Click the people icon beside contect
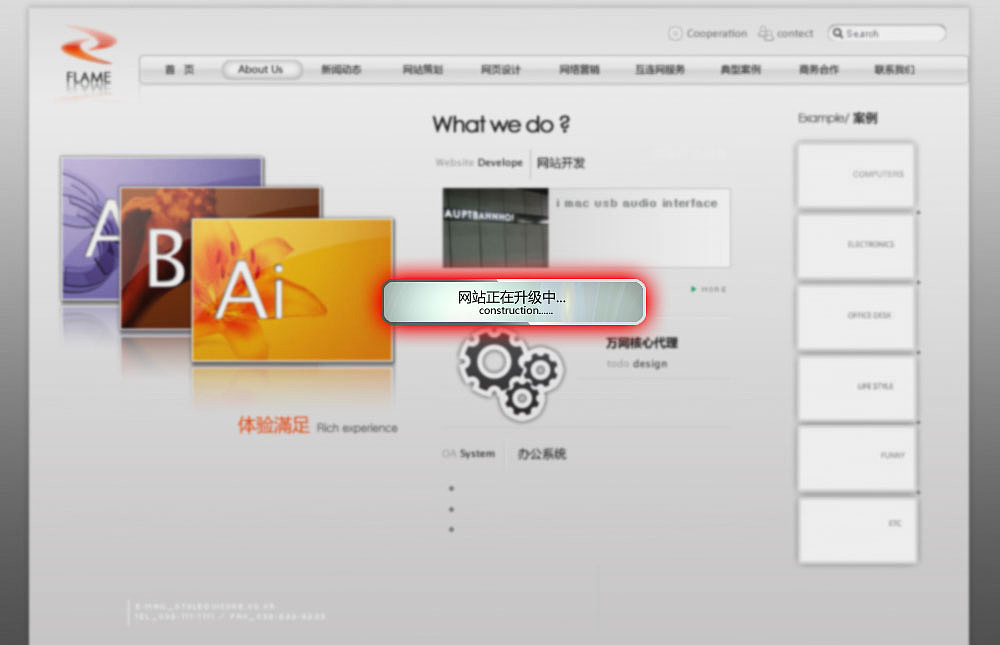The height and width of the screenshot is (645, 1000). click(x=765, y=33)
